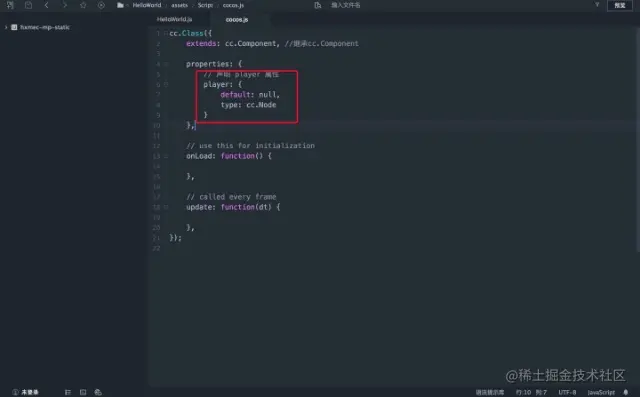Collapse the cc.Class block at line 1
This screenshot has height=397, width=640.
[x=166, y=33]
